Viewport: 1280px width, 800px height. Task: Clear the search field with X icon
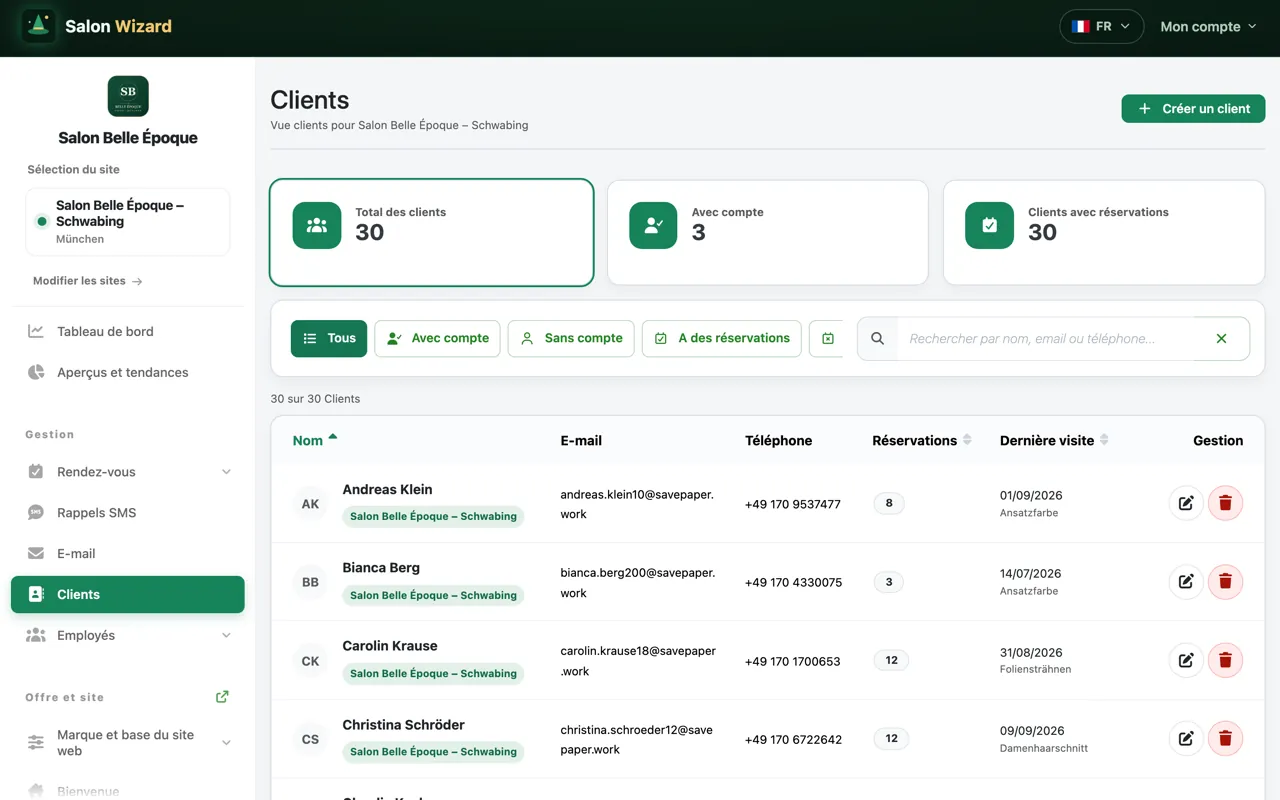tap(1221, 338)
